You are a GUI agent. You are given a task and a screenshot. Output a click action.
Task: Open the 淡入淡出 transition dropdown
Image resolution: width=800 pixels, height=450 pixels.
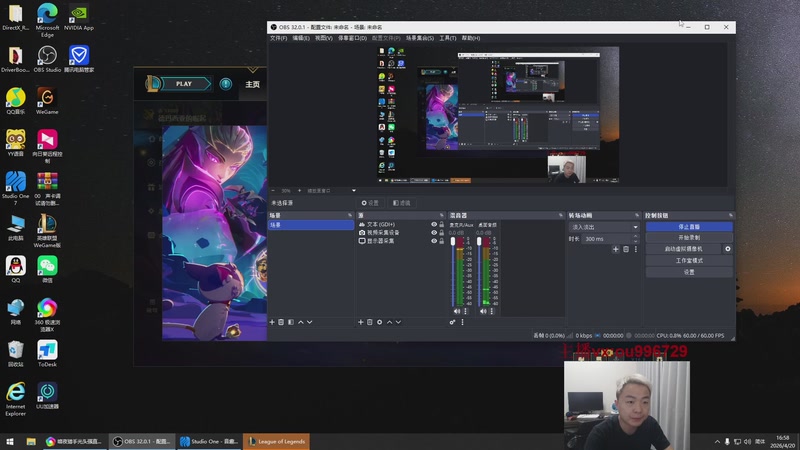pyautogui.click(x=604, y=227)
